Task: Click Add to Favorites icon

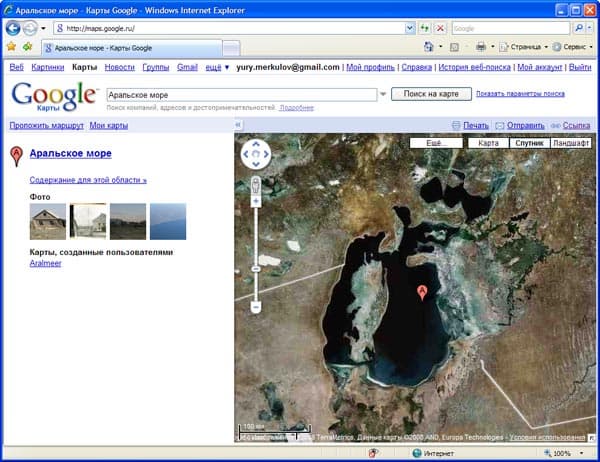Action: tap(27, 47)
